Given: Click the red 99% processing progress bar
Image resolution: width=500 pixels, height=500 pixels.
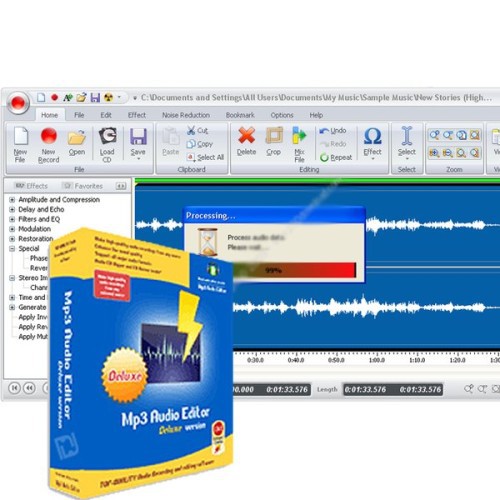Looking at the screenshot, I should point(295,270).
